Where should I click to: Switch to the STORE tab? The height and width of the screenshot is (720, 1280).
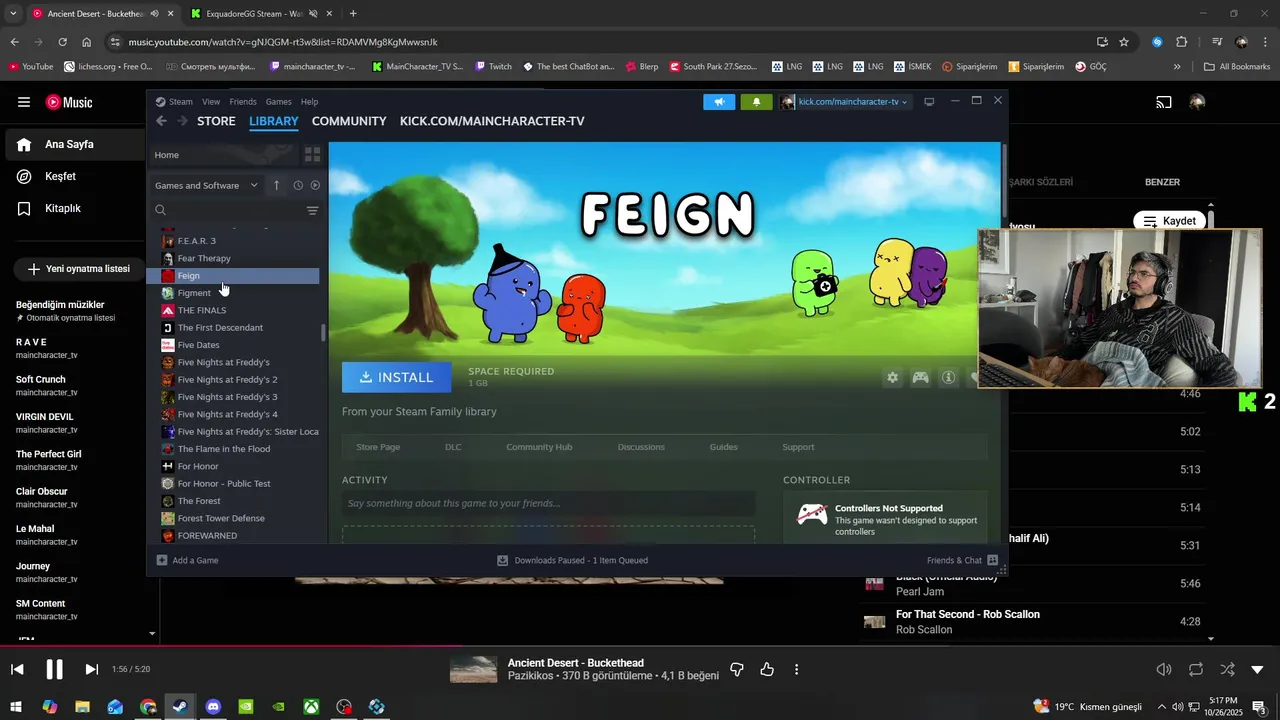[x=216, y=121]
